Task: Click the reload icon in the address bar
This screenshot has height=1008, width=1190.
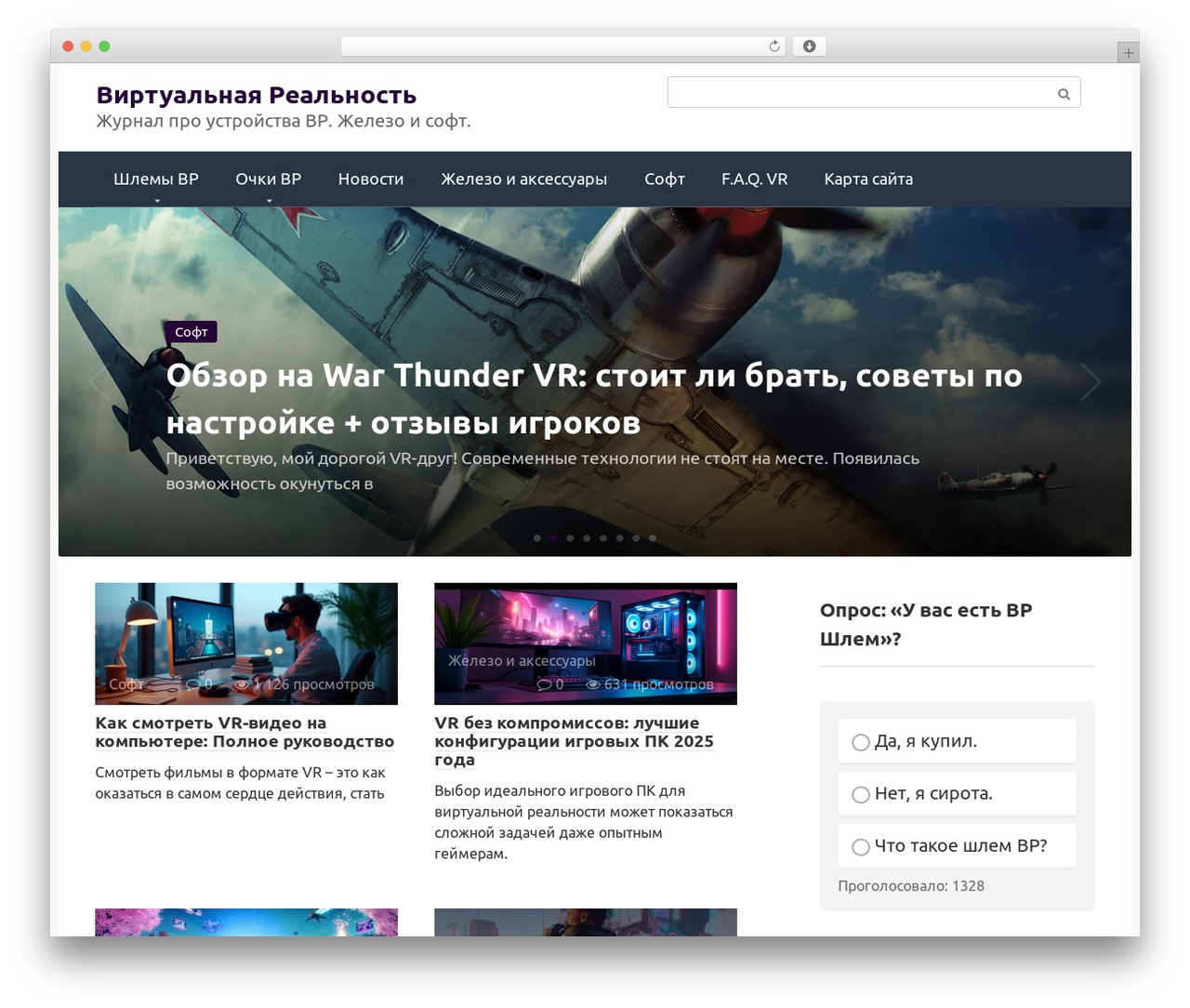Action: point(774,46)
